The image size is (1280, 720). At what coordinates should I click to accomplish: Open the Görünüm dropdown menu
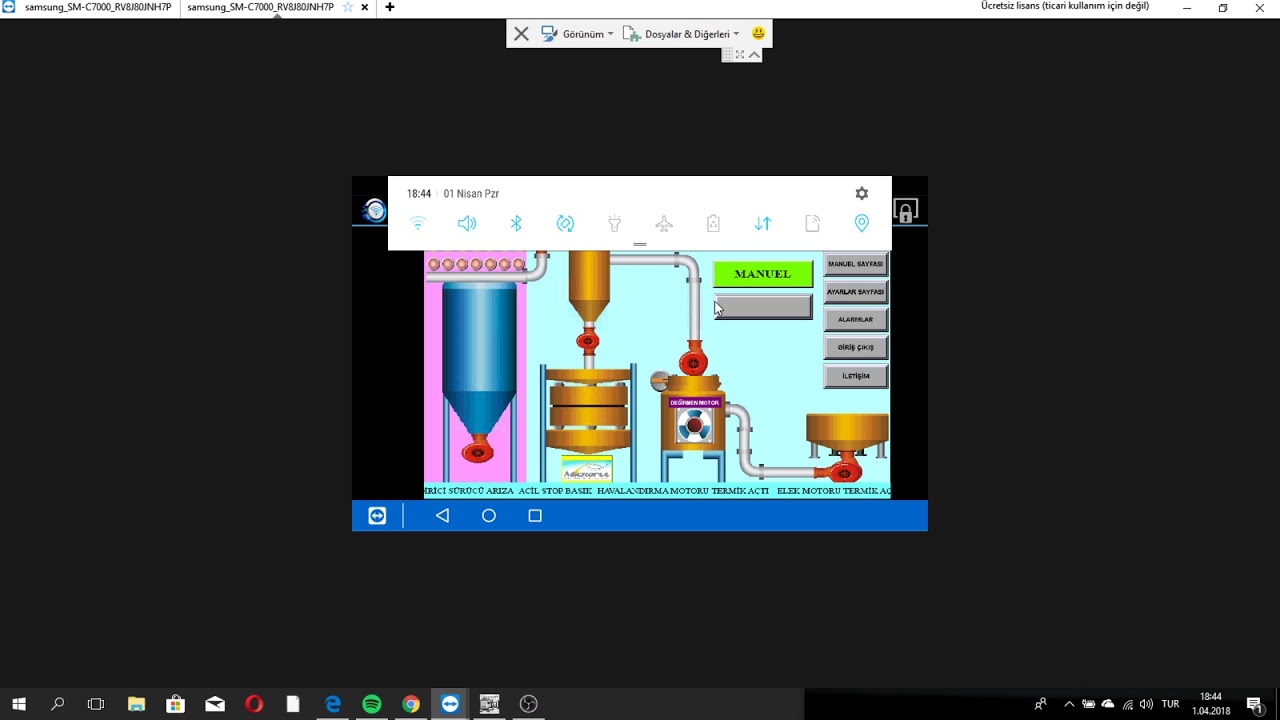click(578, 34)
